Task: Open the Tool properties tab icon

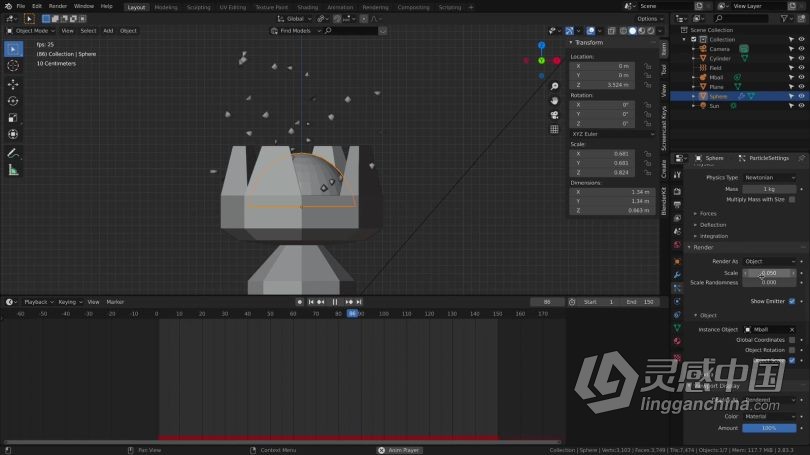Action: coord(677,175)
